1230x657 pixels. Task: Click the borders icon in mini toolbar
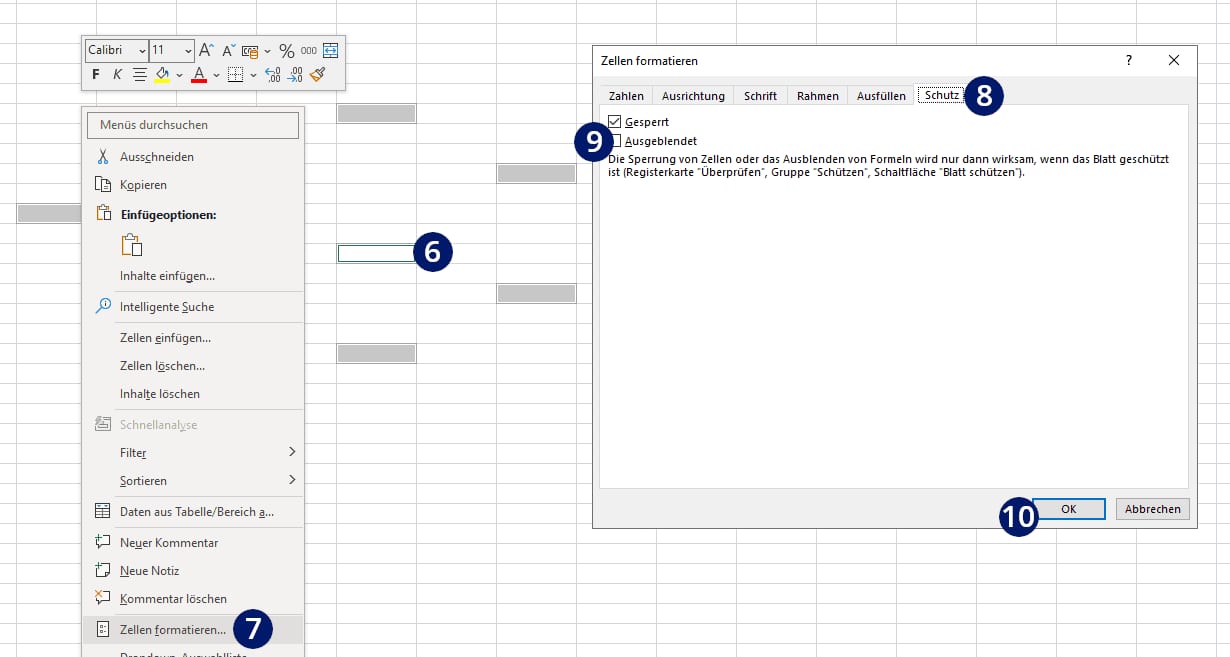tap(236, 75)
